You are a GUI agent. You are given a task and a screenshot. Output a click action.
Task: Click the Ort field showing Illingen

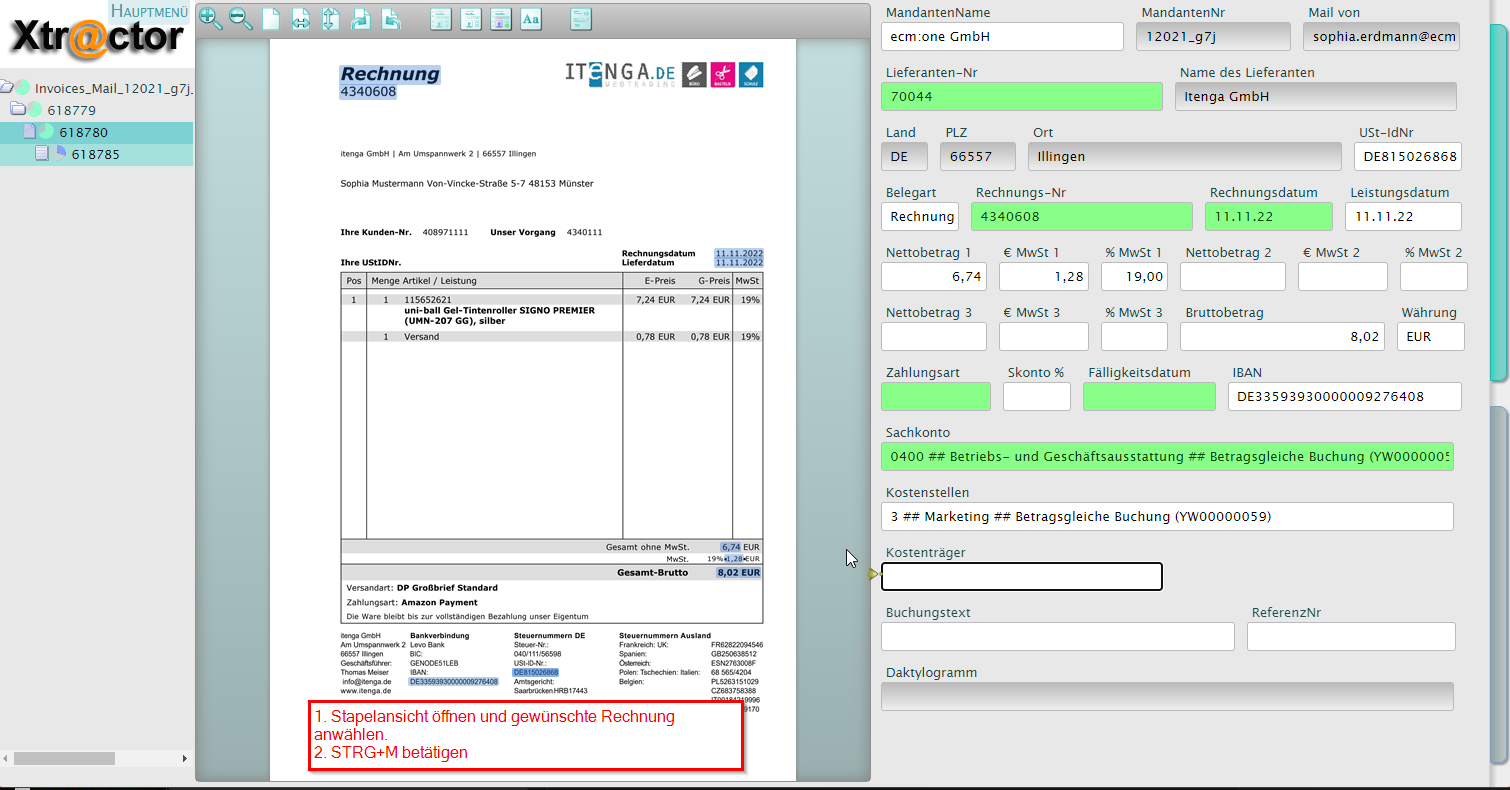(x=1184, y=156)
